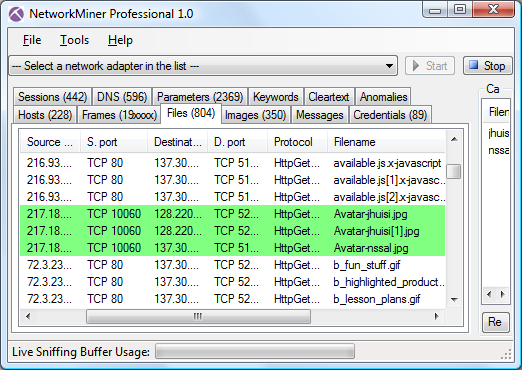Select the available.js[2].x-javasc.. row

point(233,197)
